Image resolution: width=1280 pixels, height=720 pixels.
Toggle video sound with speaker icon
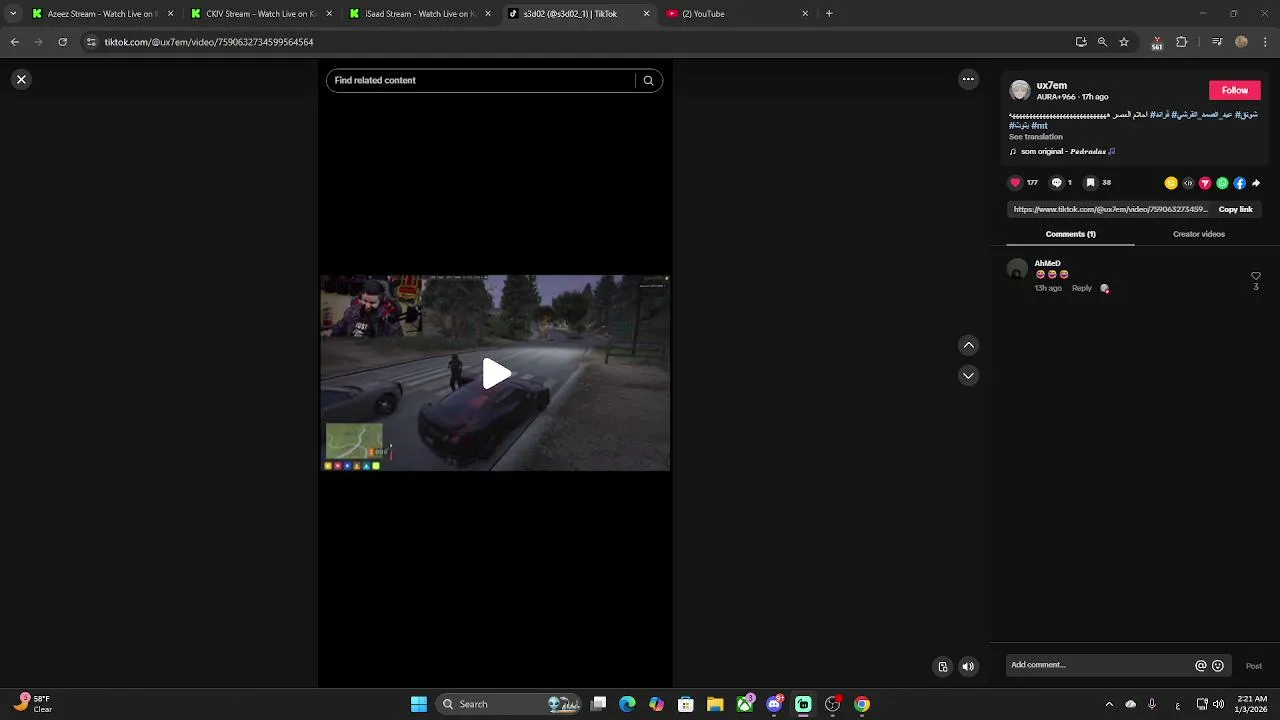pyautogui.click(x=968, y=667)
